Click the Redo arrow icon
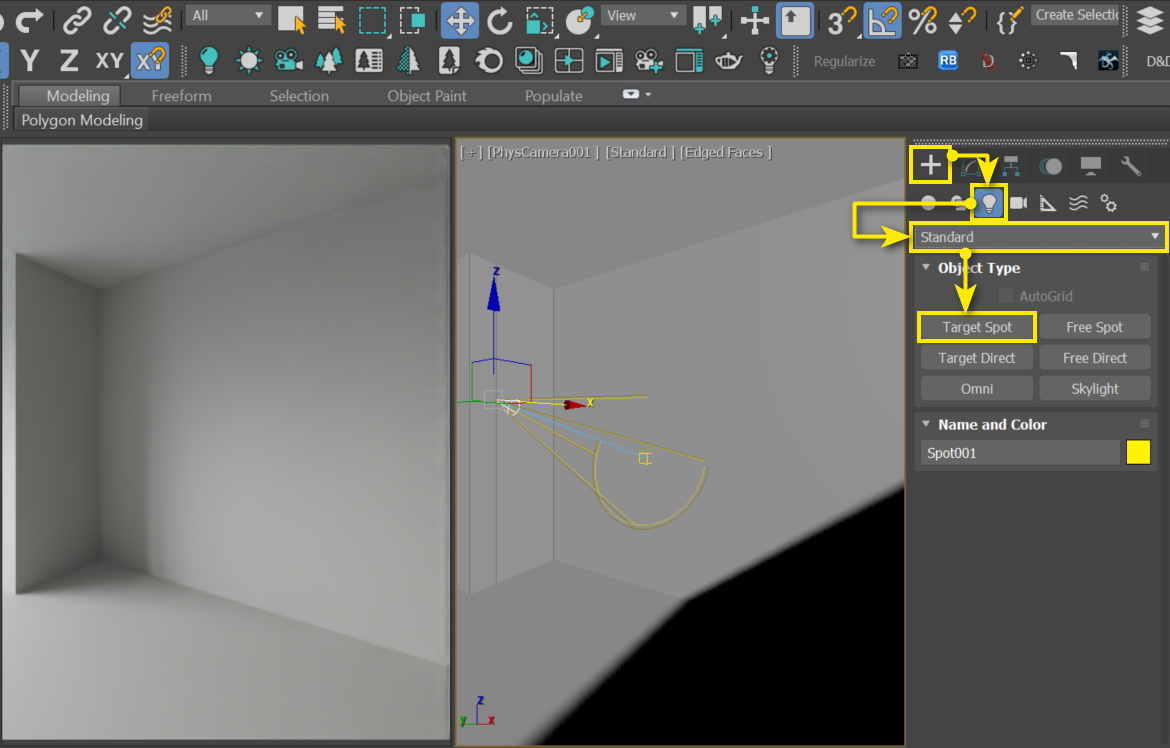 tap(30, 20)
